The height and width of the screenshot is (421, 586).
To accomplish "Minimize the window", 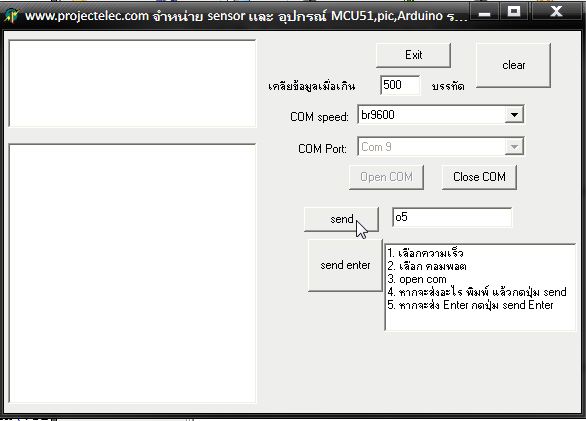I will [x=485, y=12].
